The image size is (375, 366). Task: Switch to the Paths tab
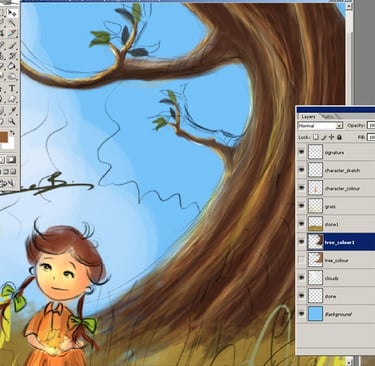click(x=329, y=116)
